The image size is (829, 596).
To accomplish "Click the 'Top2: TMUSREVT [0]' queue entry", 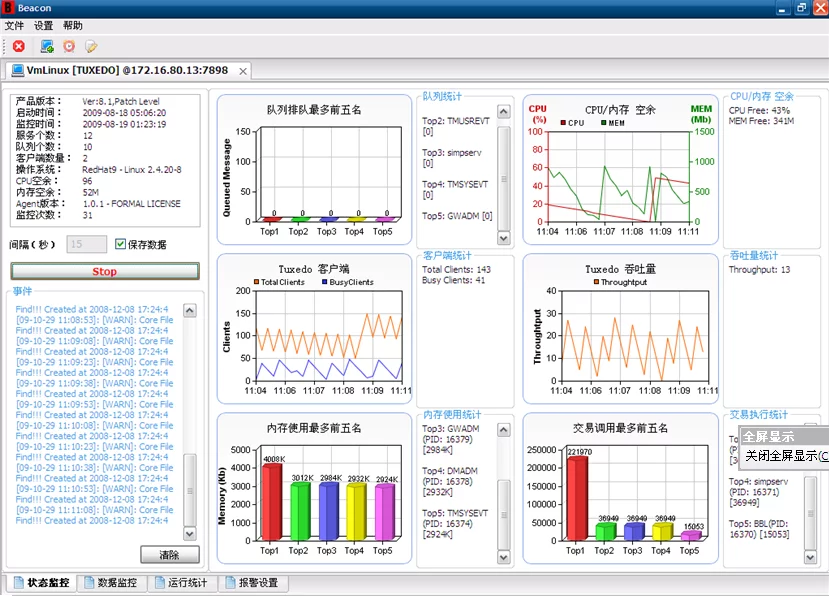I will (x=456, y=126).
